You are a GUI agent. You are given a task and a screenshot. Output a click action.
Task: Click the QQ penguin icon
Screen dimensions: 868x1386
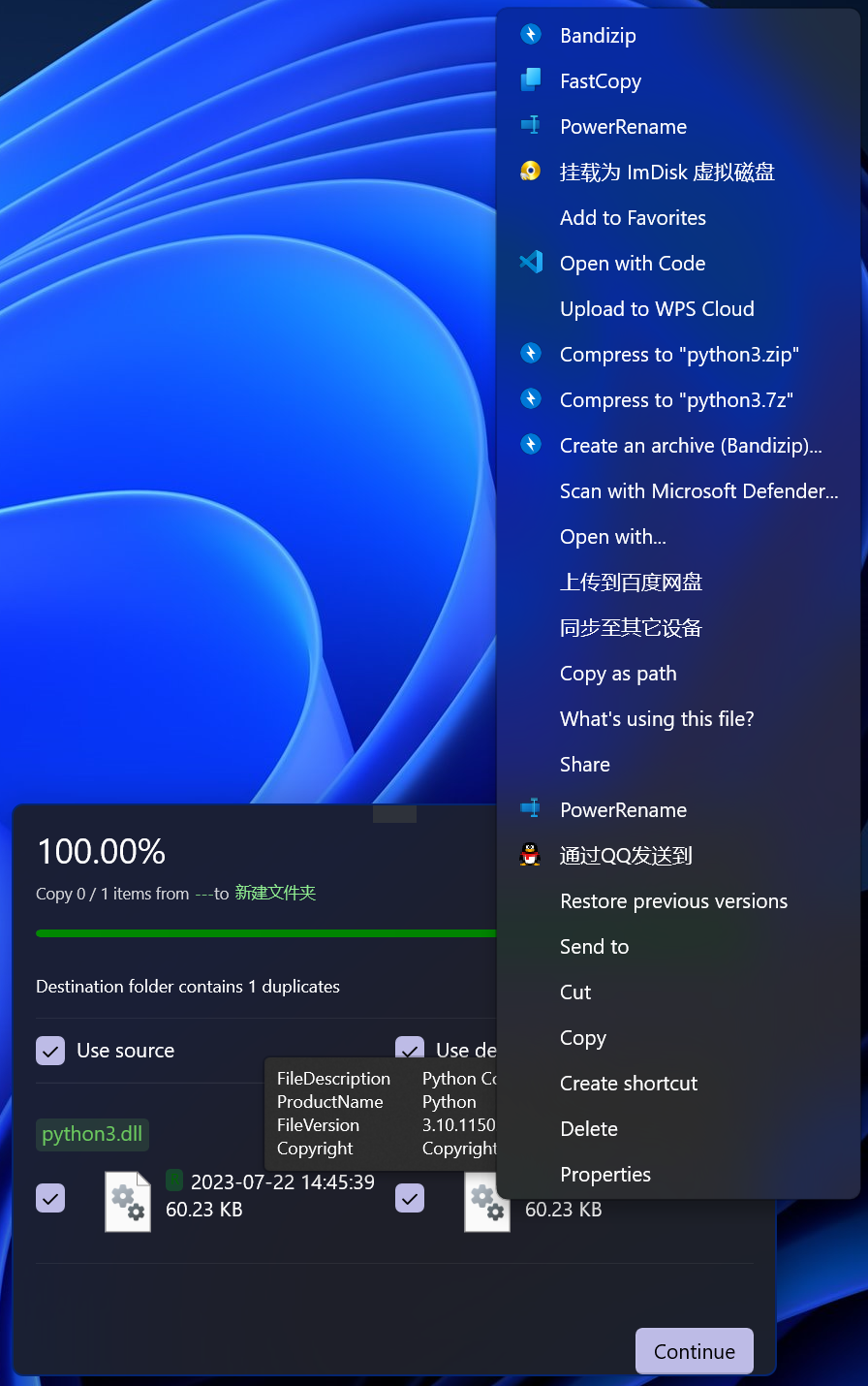click(x=531, y=855)
